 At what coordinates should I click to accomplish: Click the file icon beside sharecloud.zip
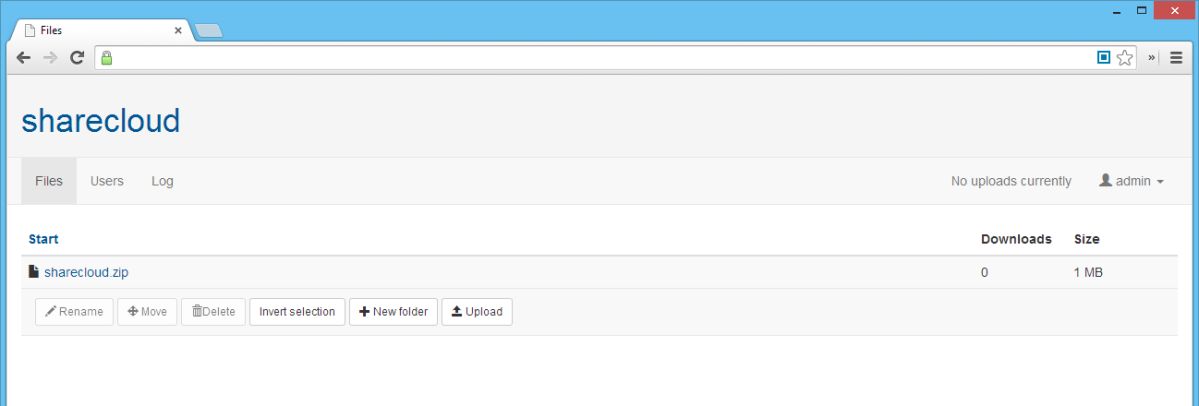[34, 271]
